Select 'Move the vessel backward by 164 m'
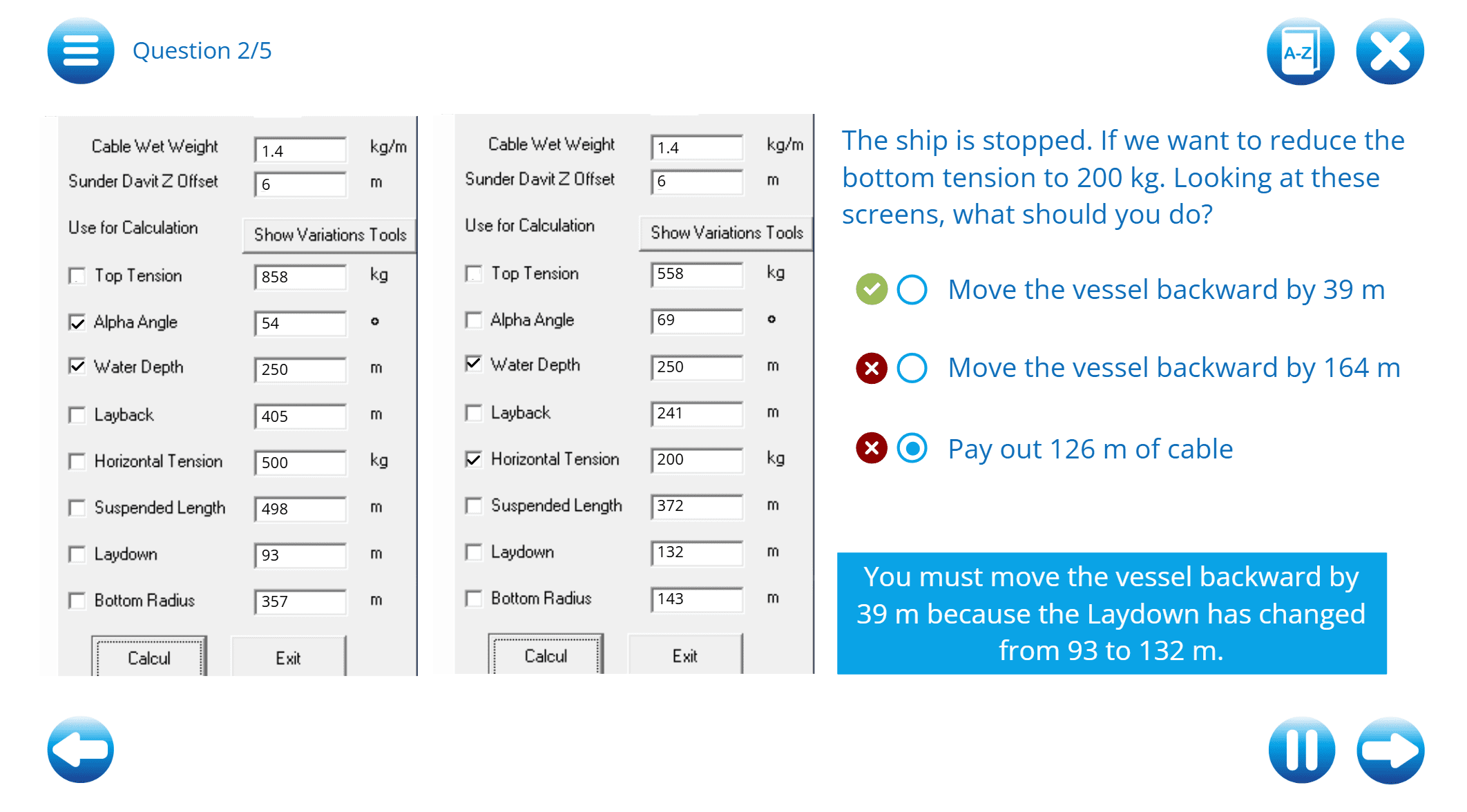This screenshot has width=1467, height=812. point(912,368)
